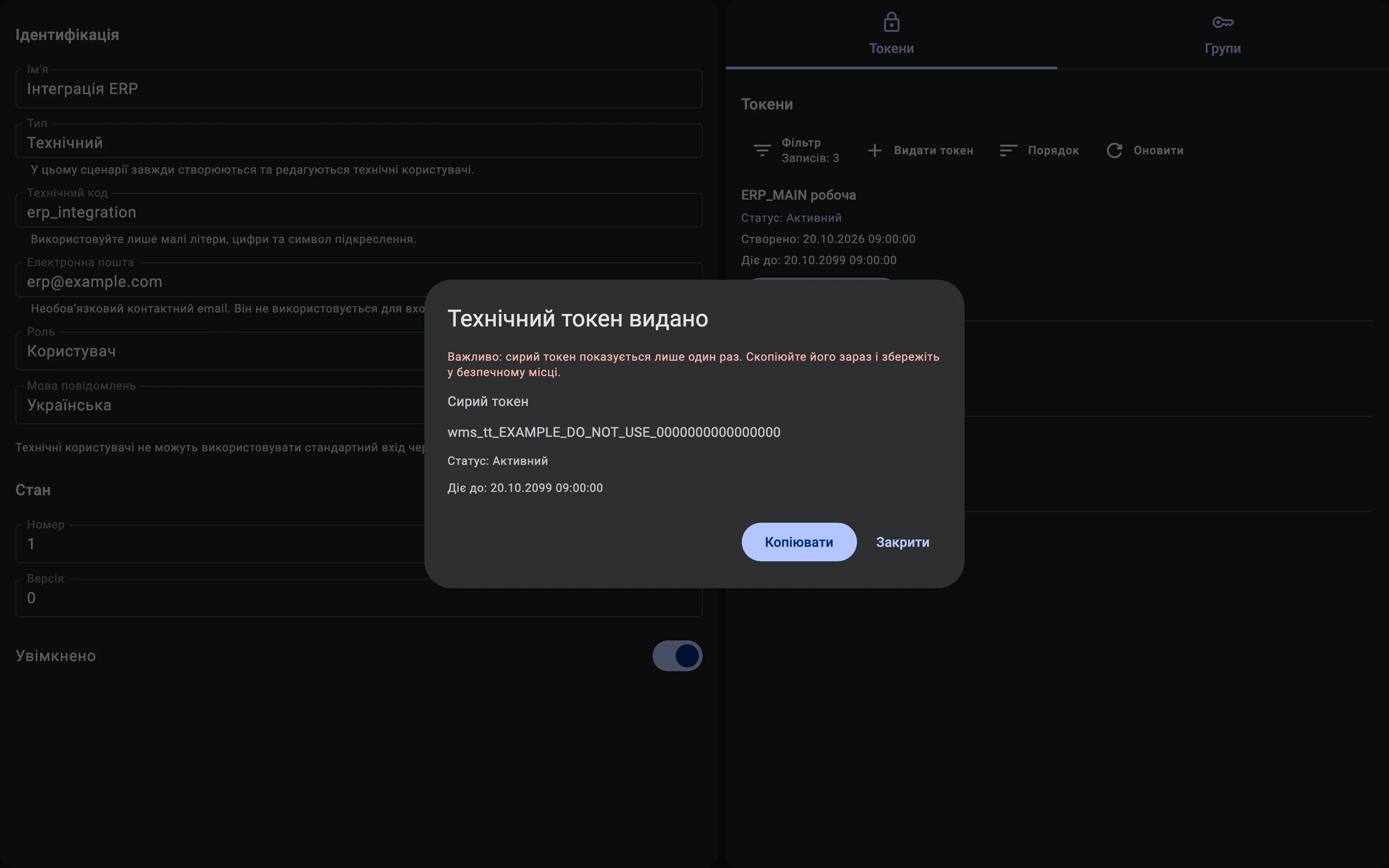
Task: Copy the raw token with Копіювати button
Action: [798, 542]
